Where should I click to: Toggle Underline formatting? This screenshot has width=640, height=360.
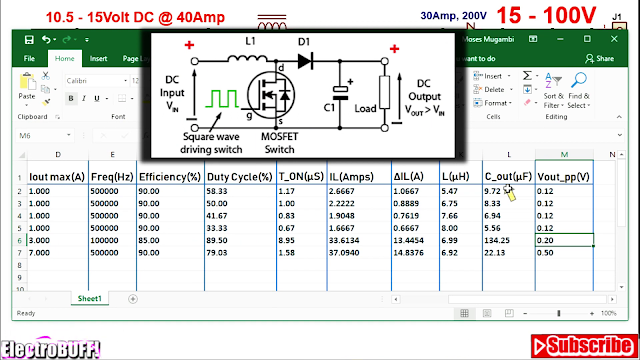point(97,98)
